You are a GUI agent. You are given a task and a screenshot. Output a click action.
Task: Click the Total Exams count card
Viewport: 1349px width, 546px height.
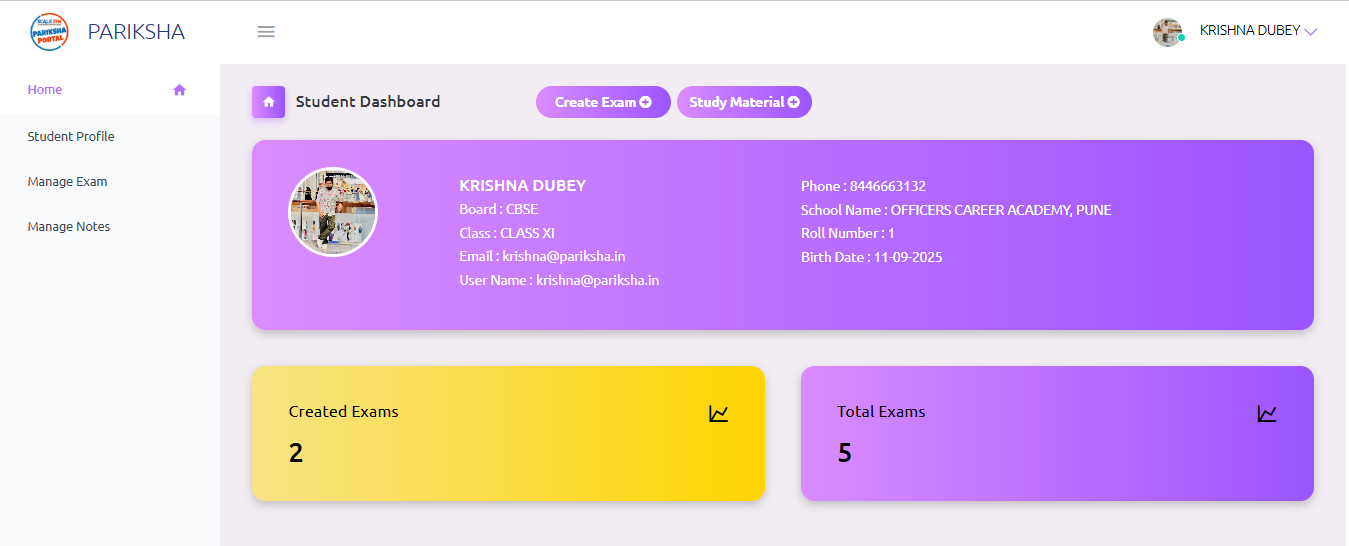[x=1056, y=433]
